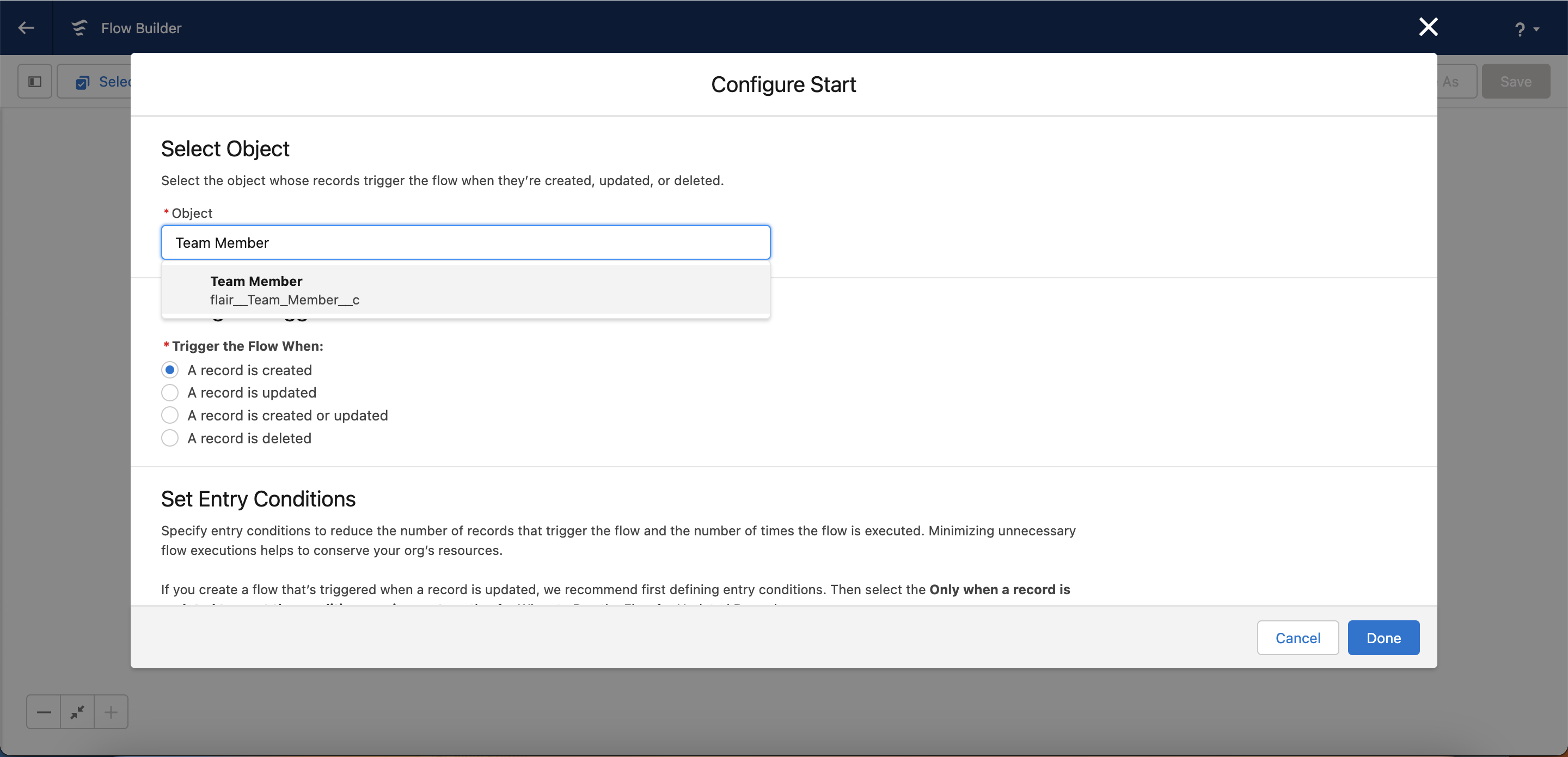Select 'A record is deleted' option

pos(170,438)
